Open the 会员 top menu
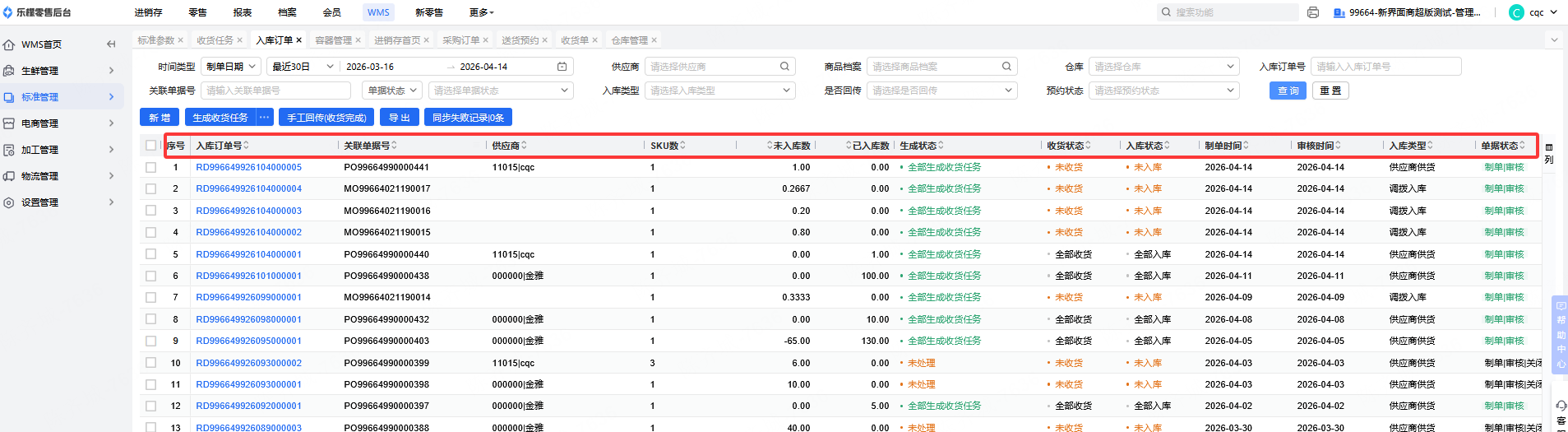The height and width of the screenshot is (432, 1568). click(332, 12)
